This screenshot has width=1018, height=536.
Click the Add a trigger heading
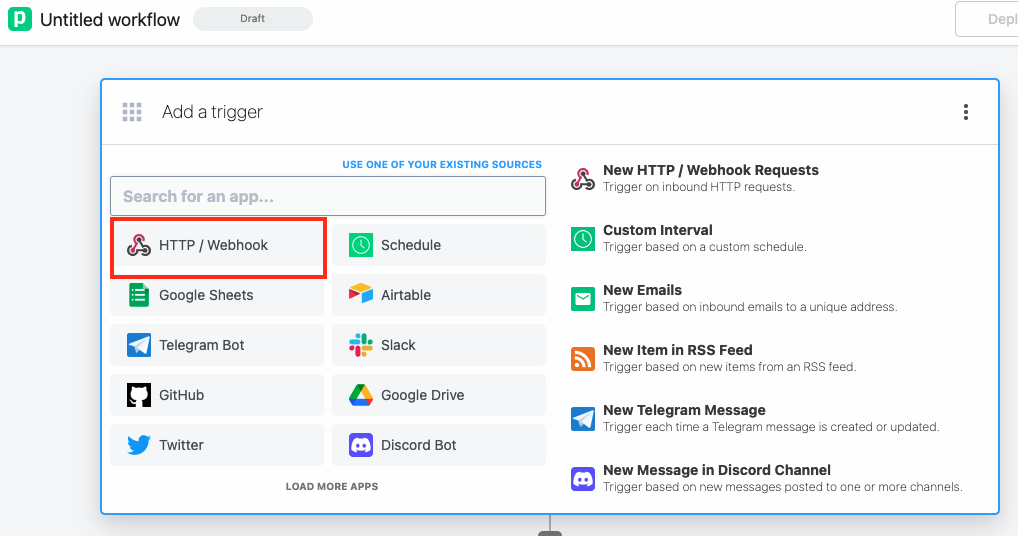click(x=212, y=112)
